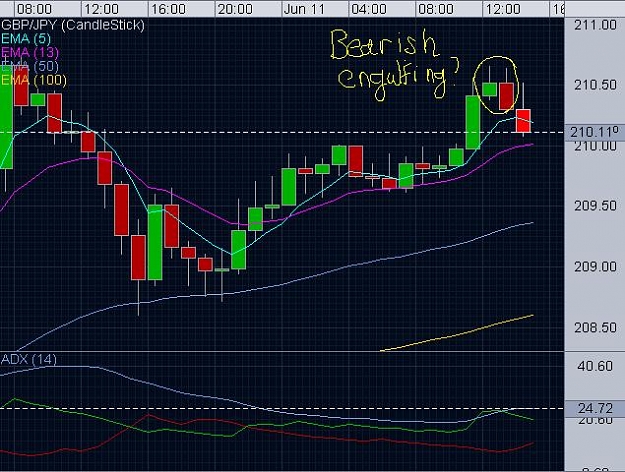Click the yellow EMA 100 line
The image size is (625, 472).
[x=457, y=333]
